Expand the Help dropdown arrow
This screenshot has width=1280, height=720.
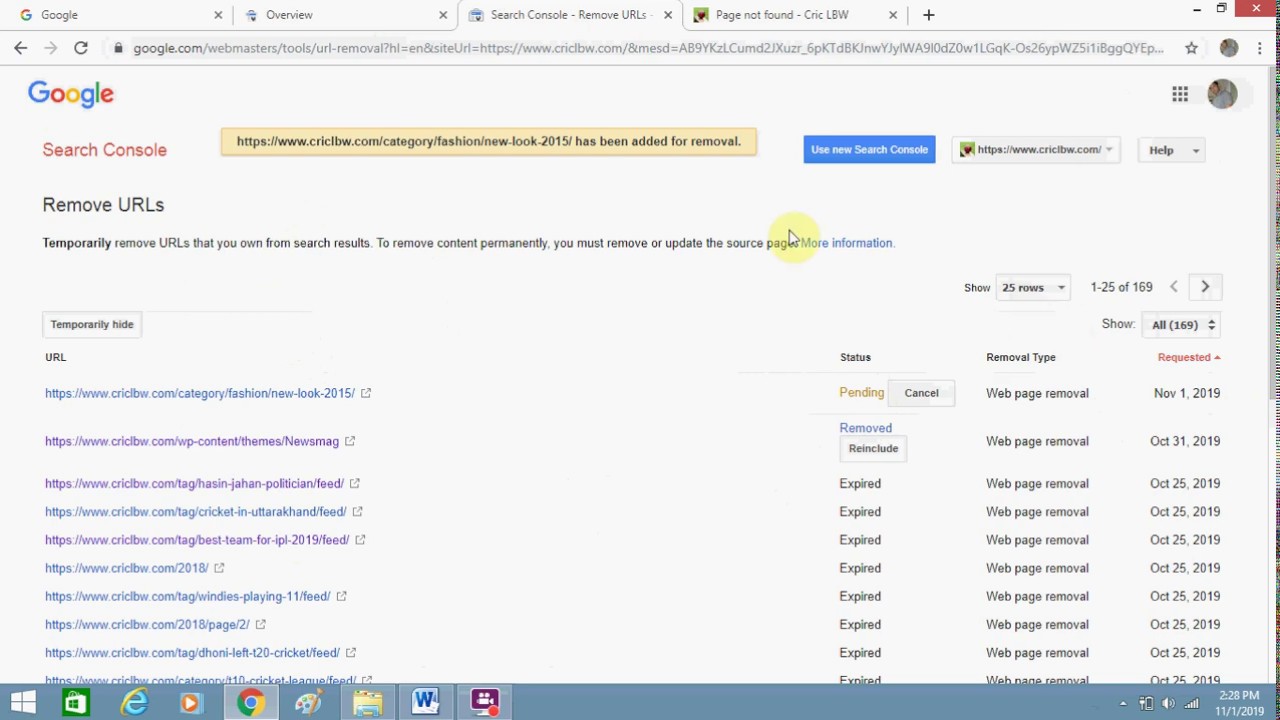point(1196,150)
